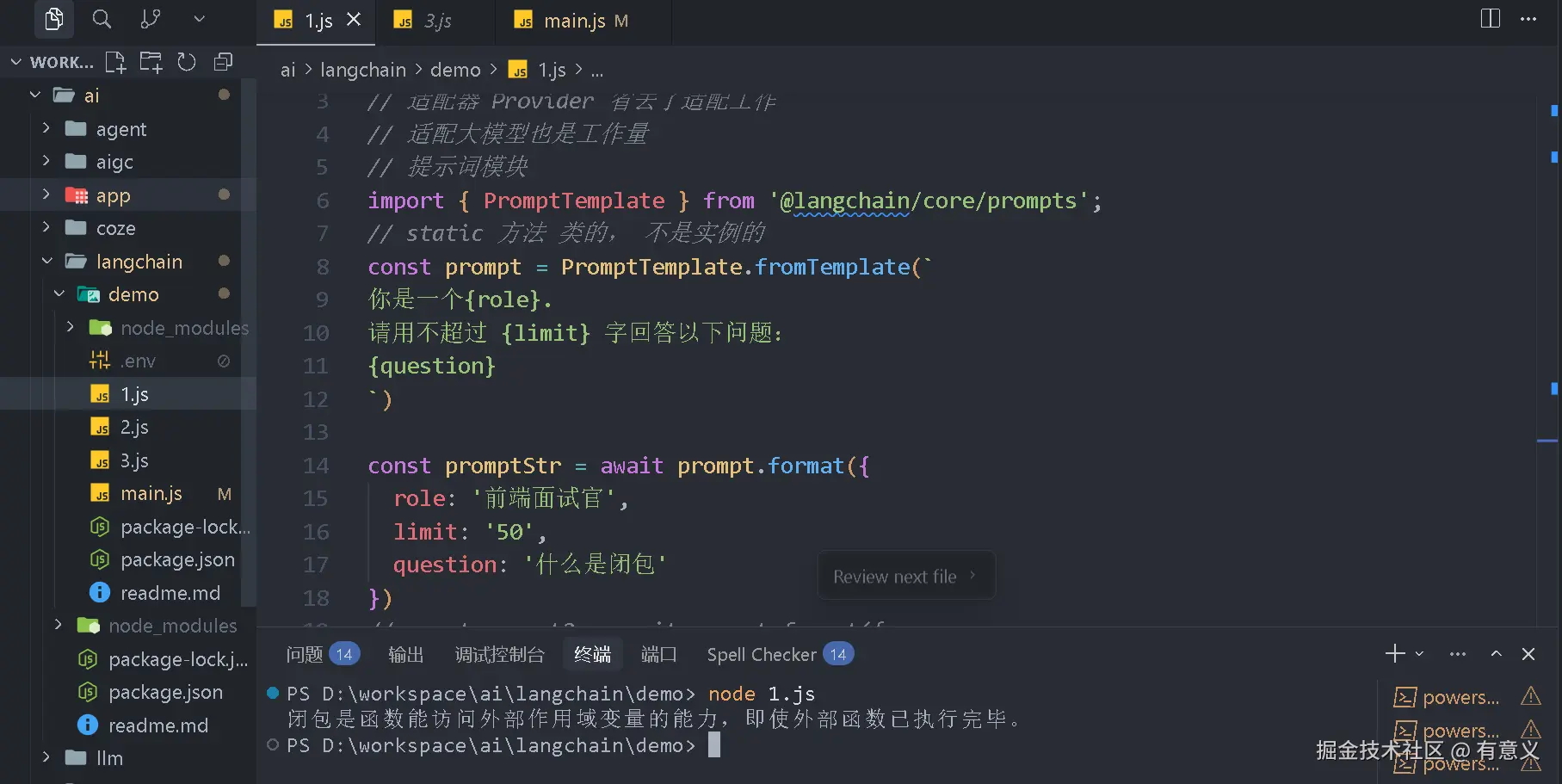Click the Review next file button
Screen dimensions: 1562x784
click(x=905, y=577)
